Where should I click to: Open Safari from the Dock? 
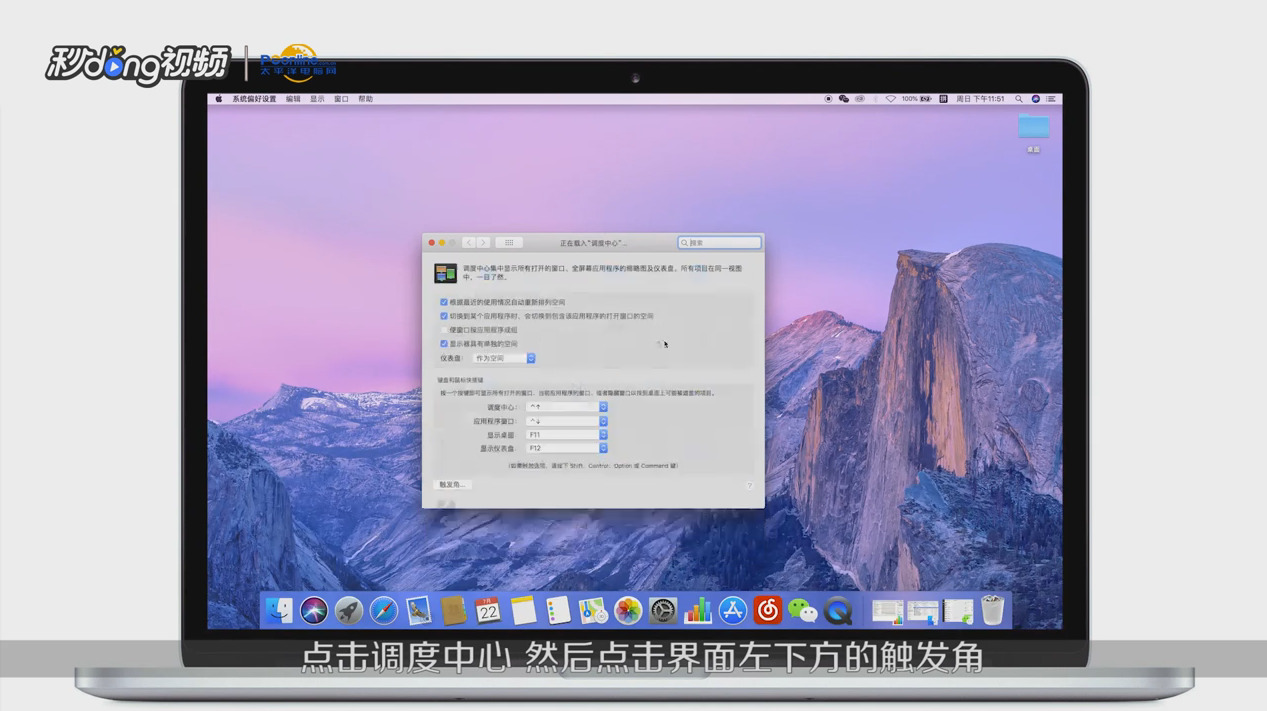(384, 610)
